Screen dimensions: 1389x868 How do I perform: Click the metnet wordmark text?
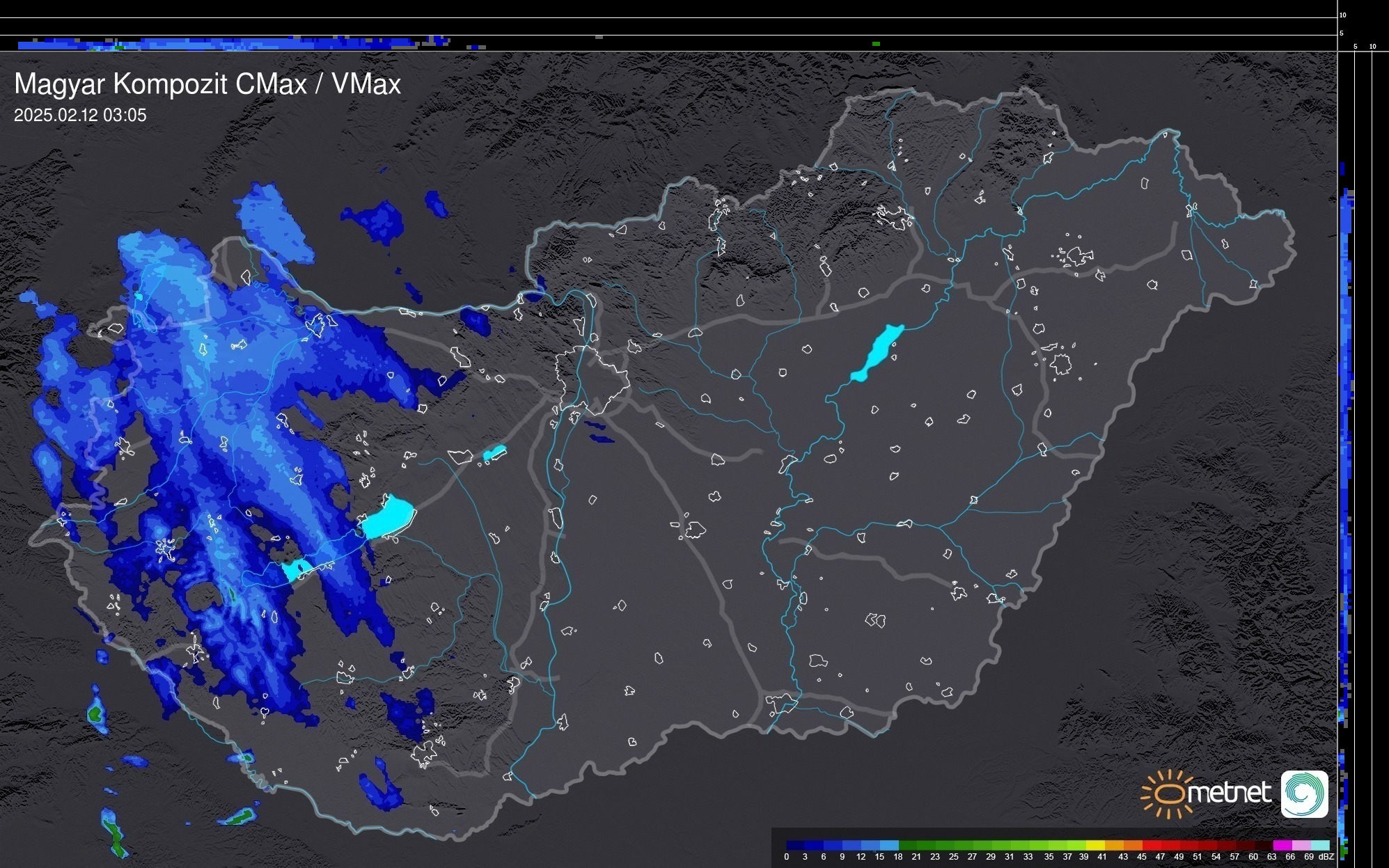[1229, 793]
